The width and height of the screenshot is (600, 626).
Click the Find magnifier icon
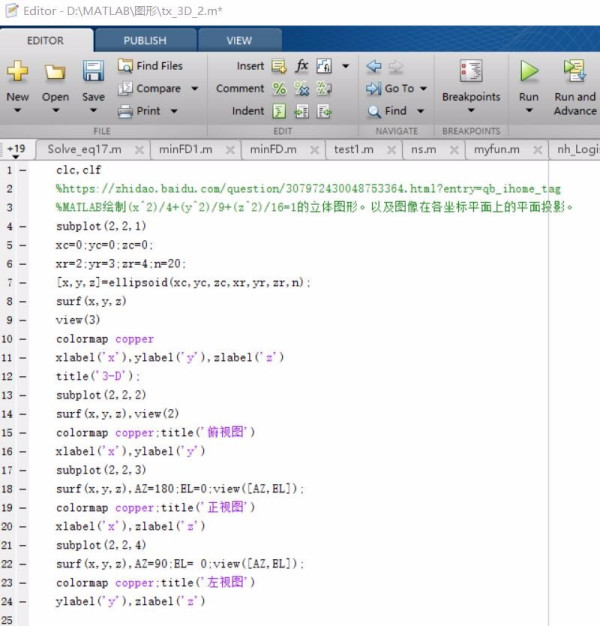point(374,111)
